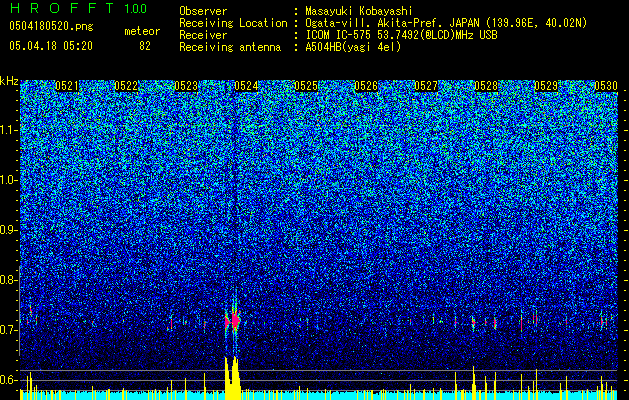Image resolution: width=629 pixels, height=400 pixels.
Task: Click the HROFFT program title
Action: pyautogui.click(x=63, y=8)
